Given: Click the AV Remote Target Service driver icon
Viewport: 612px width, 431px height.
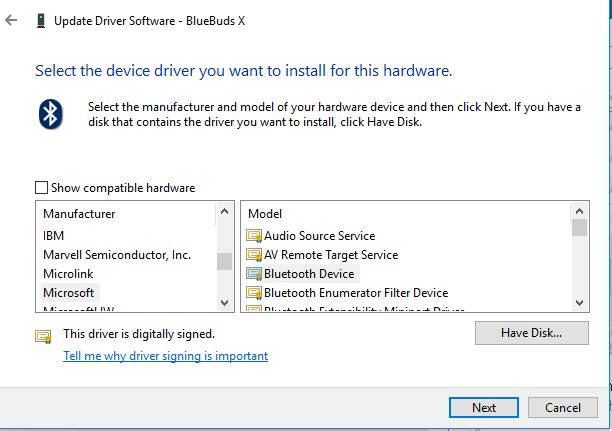Looking at the screenshot, I should tap(254, 255).
